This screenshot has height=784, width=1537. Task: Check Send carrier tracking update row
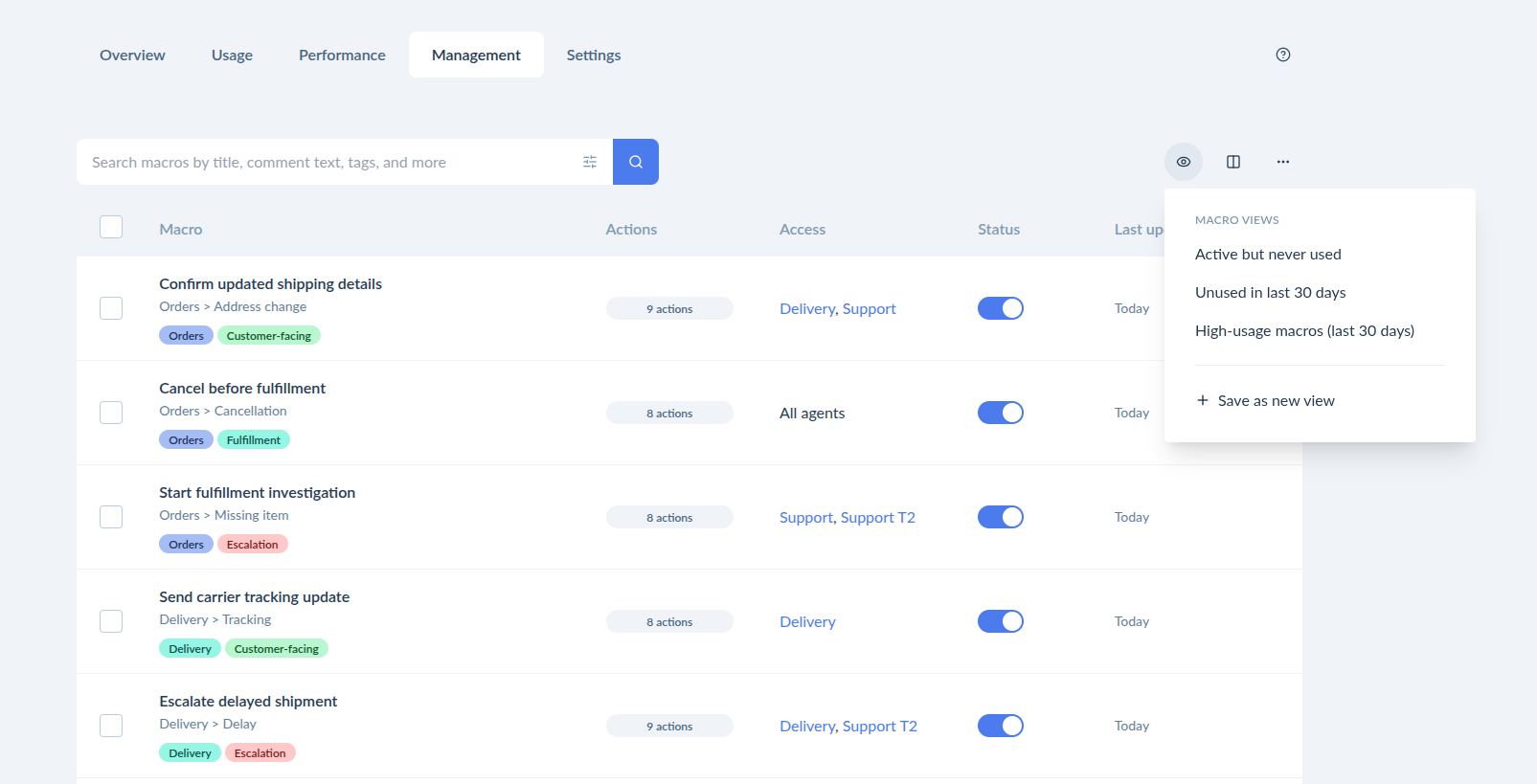pos(111,621)
